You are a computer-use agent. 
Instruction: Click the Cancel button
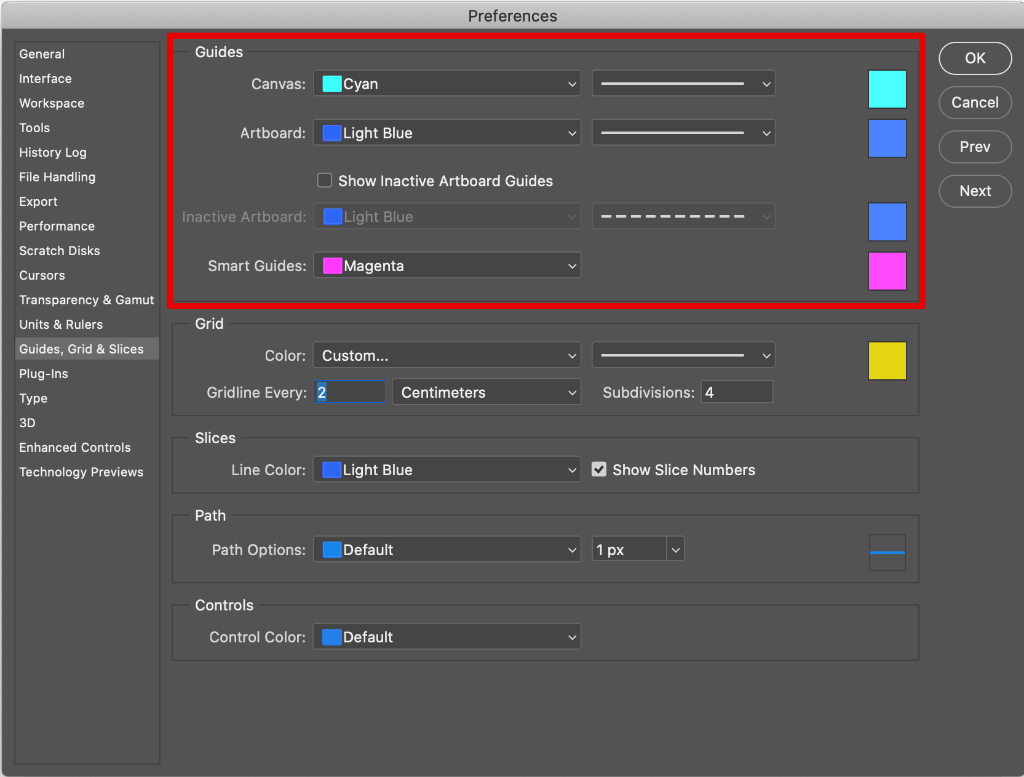[x=975, y=102]
